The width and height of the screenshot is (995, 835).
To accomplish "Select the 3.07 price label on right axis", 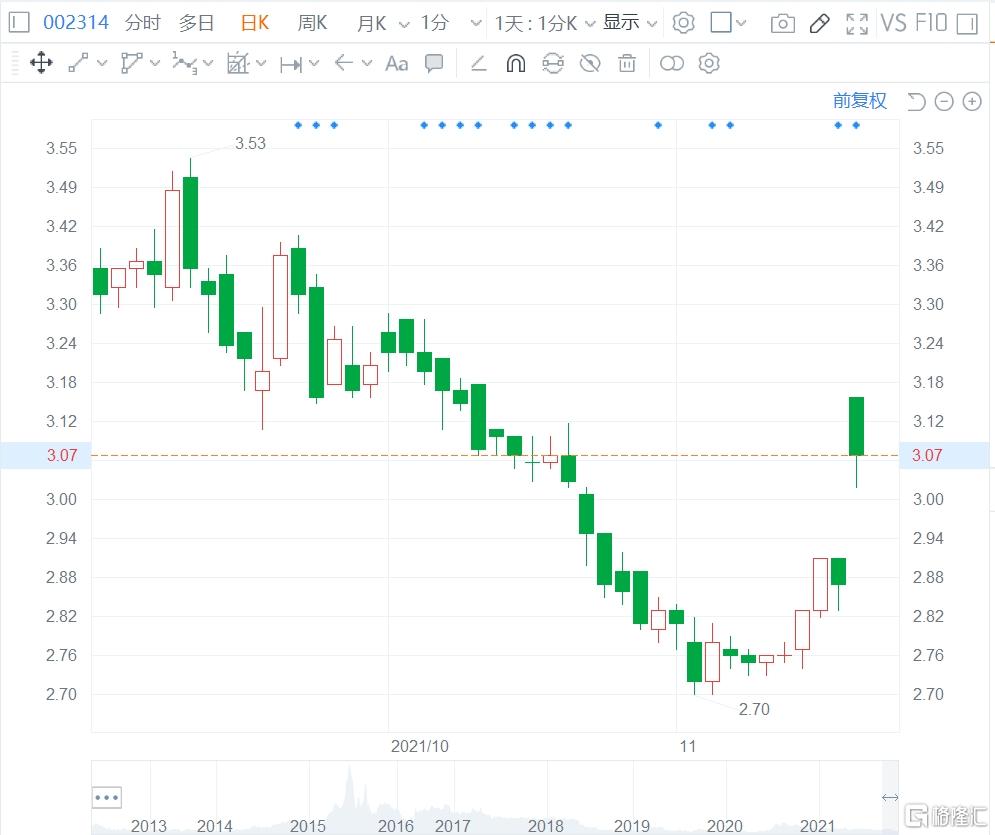I will (927, 455).
